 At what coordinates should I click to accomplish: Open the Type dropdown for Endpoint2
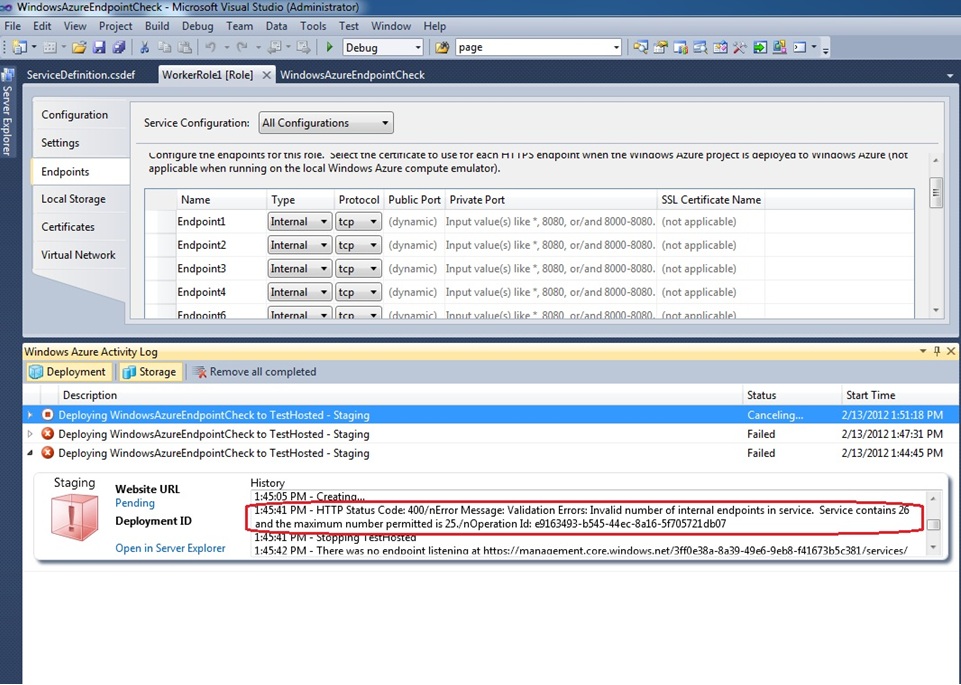(300, 245)
